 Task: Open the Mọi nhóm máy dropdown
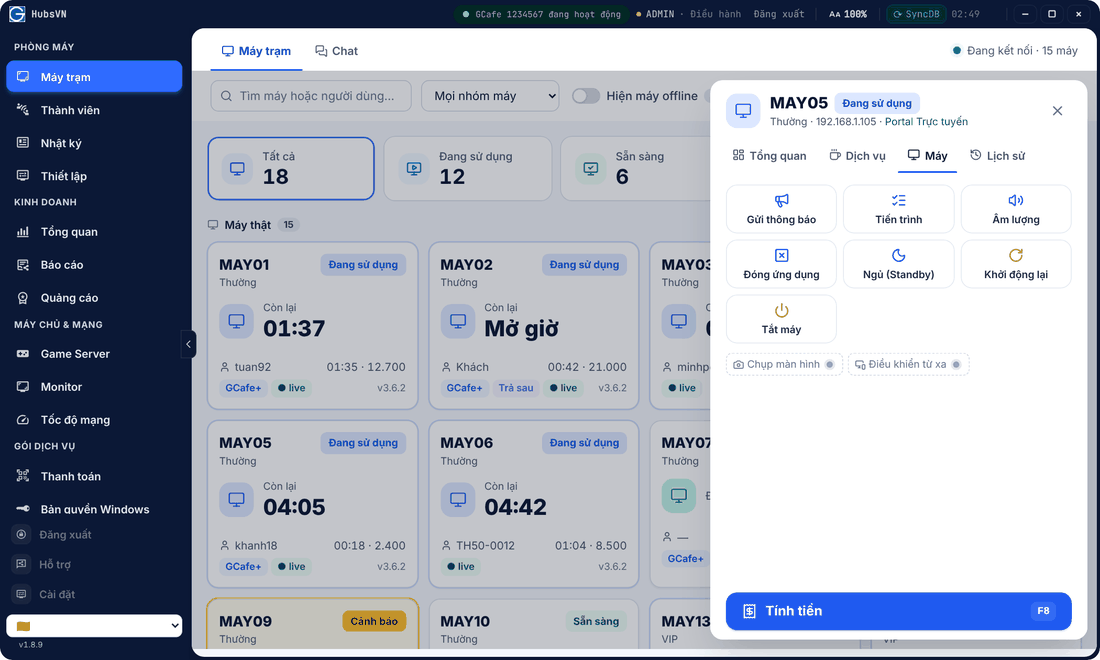490,95
